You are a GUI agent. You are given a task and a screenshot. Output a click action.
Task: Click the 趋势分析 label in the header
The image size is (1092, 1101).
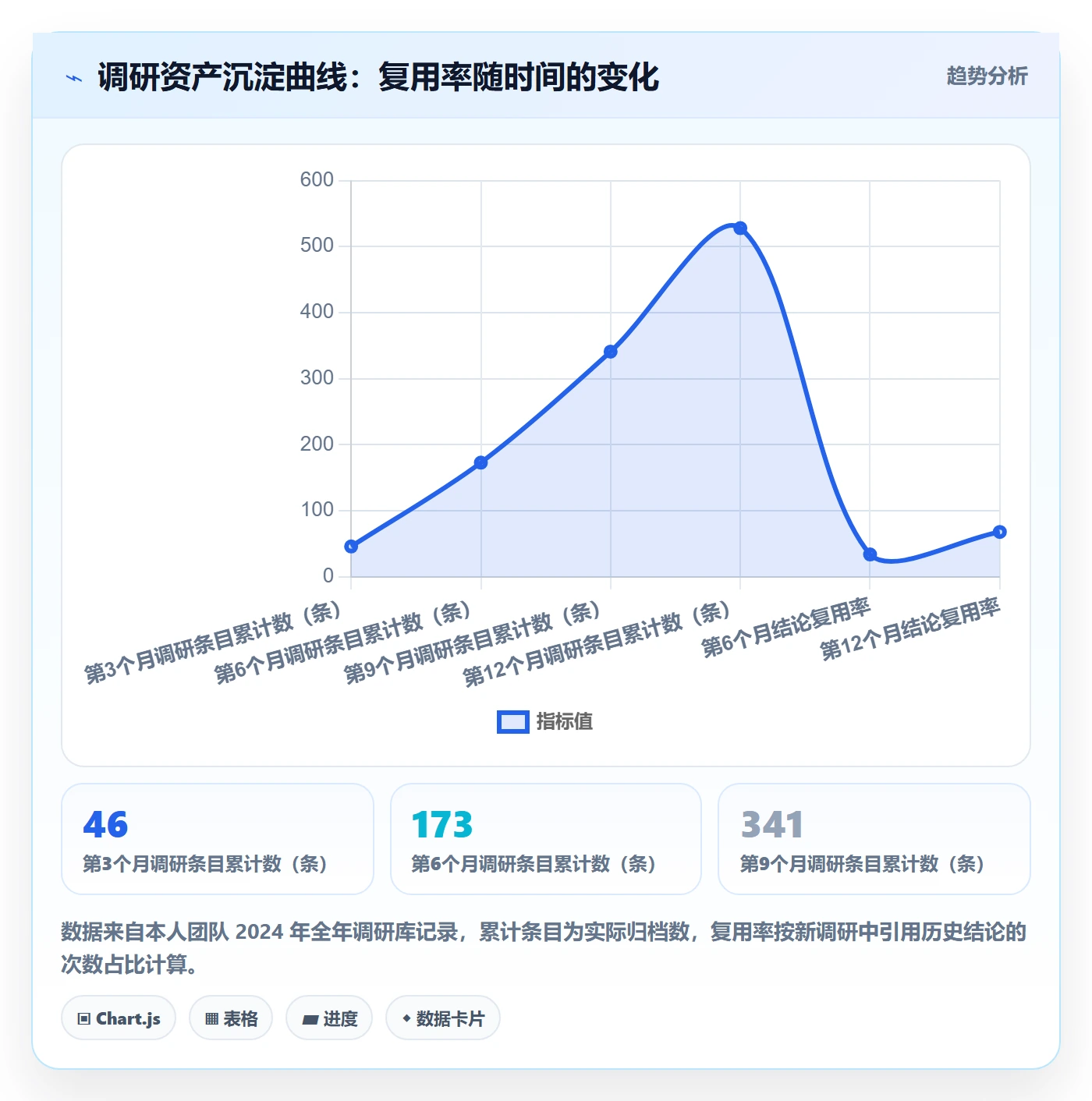coord(987,76)
